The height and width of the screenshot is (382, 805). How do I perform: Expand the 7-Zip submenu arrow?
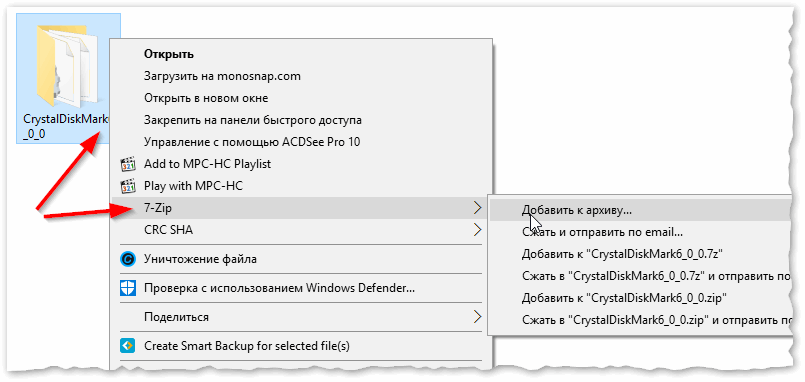(x=477, y=208)
